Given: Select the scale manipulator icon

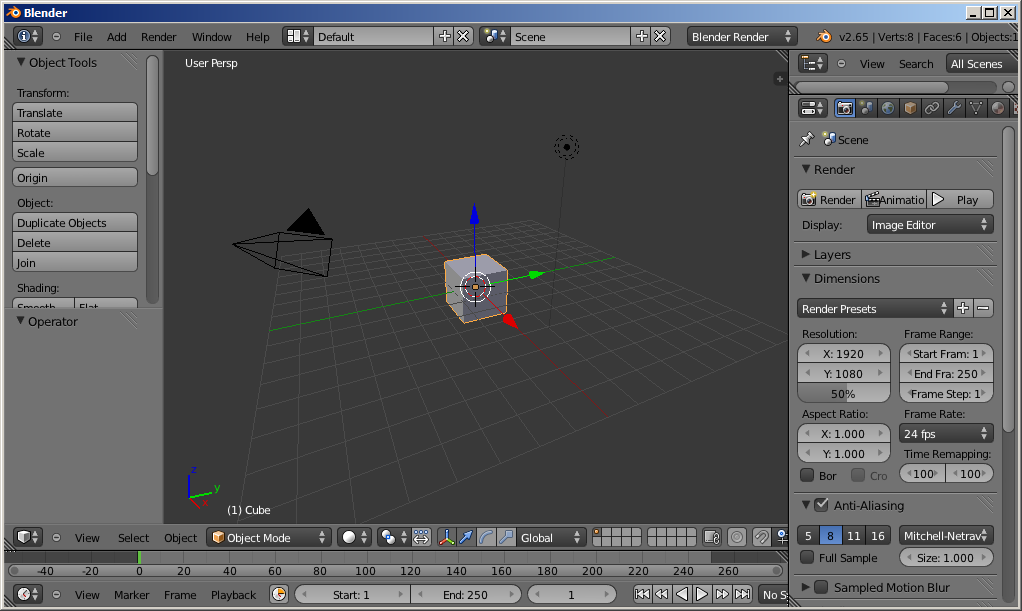Looking at the screenshot, I should (x=506, y=537).
